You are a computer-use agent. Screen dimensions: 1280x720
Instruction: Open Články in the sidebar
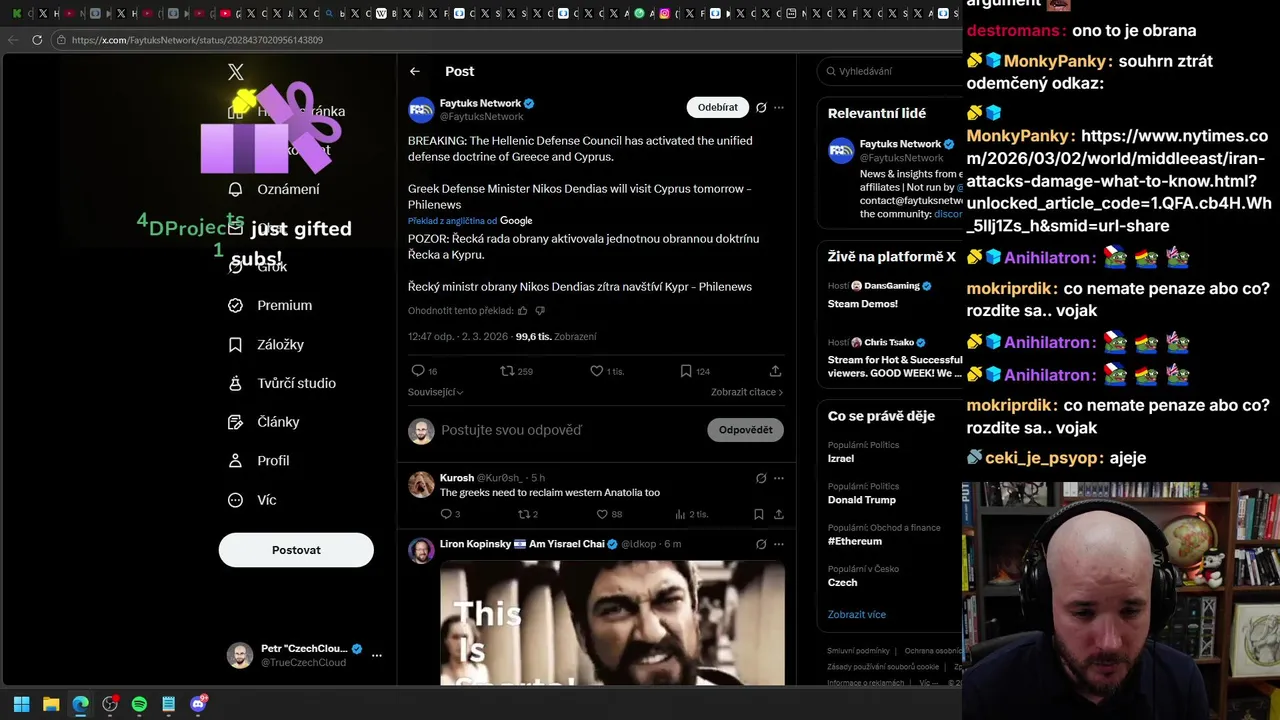click(x=264, y=422)
